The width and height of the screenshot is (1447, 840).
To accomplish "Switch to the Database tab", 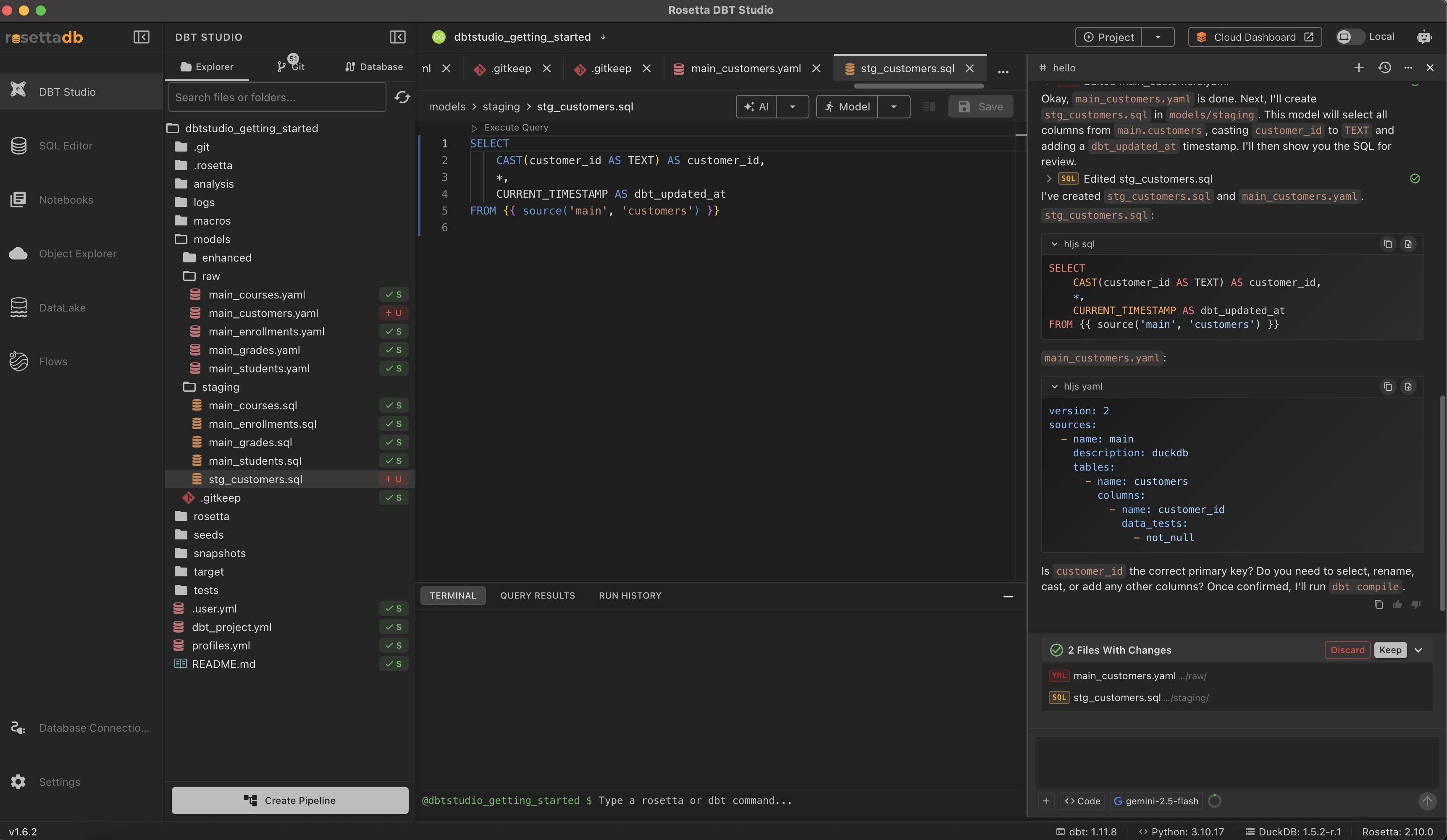I will (374, 67).
